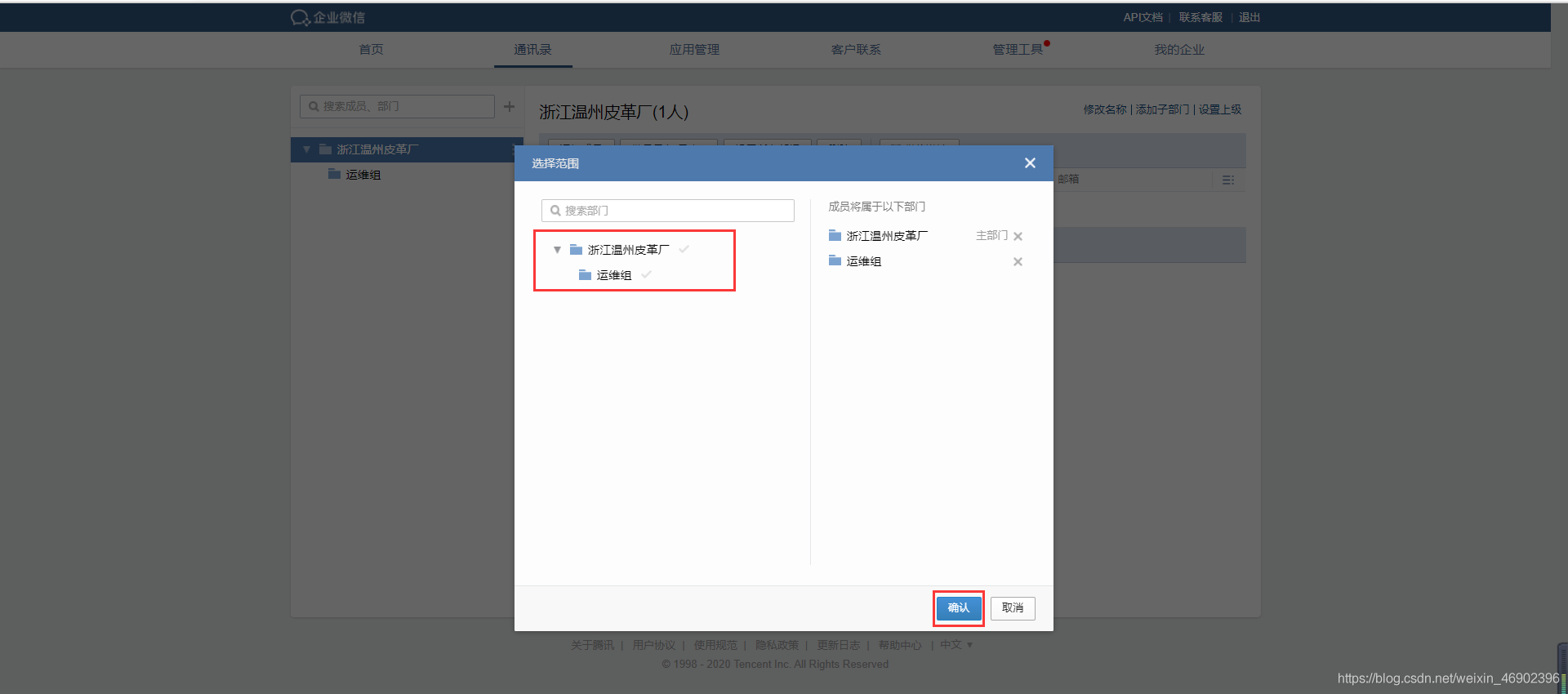The image size is (1568, 694).
Task: Remove 浙江温州皮革厂 from selected departments
Action: 1018,236
